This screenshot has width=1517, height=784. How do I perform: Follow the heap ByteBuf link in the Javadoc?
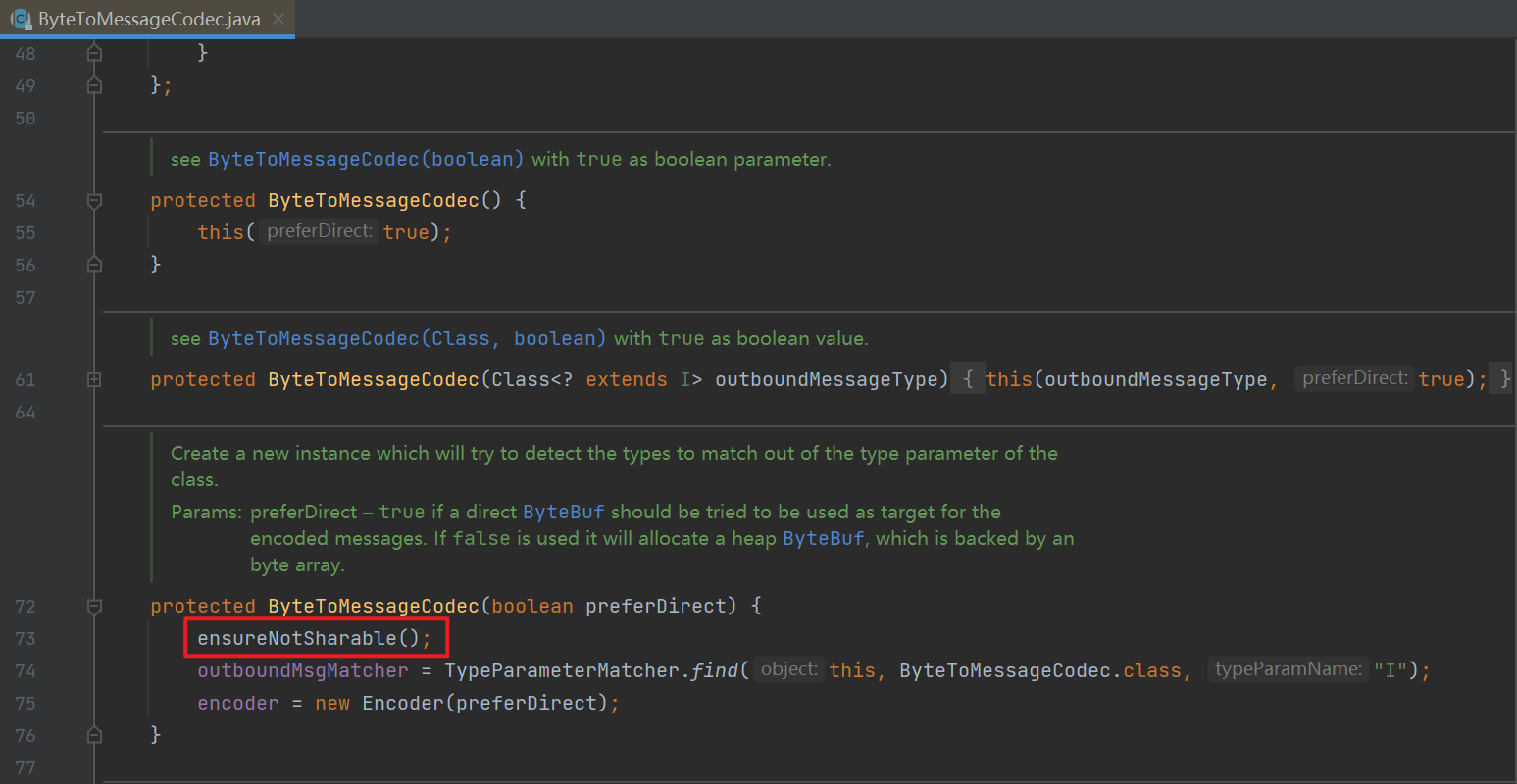point(823,538)
